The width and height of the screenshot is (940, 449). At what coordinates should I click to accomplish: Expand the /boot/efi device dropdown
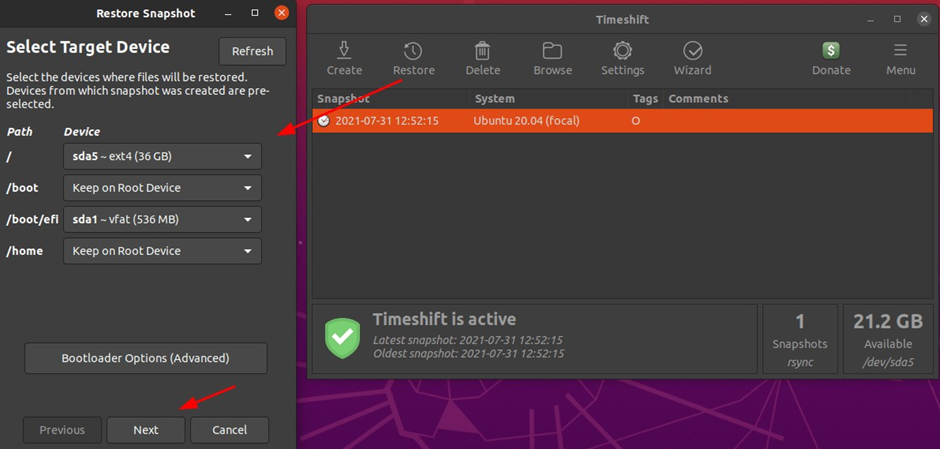(x=162, y=219)
